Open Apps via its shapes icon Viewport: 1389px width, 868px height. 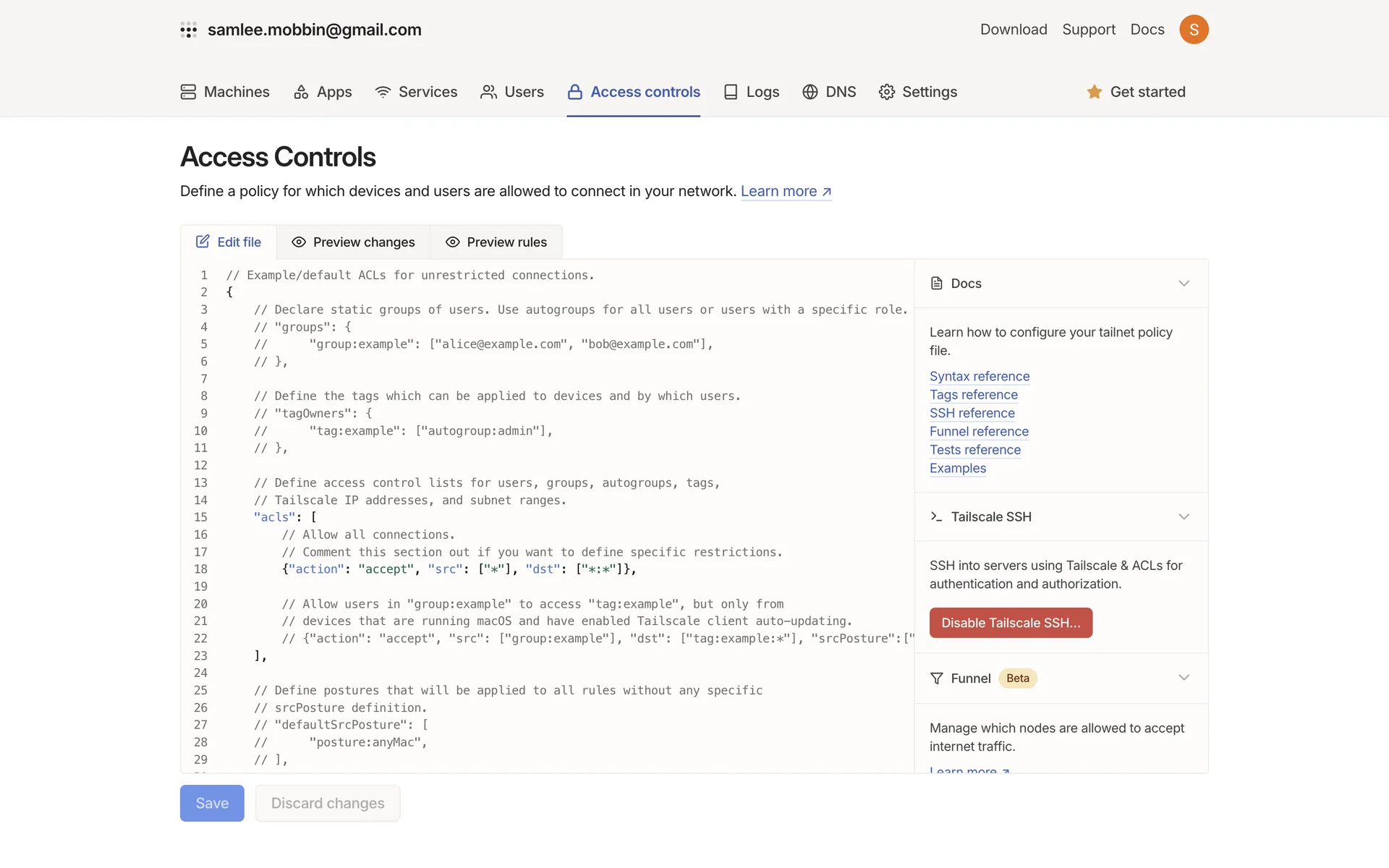[x=301, y=92]
